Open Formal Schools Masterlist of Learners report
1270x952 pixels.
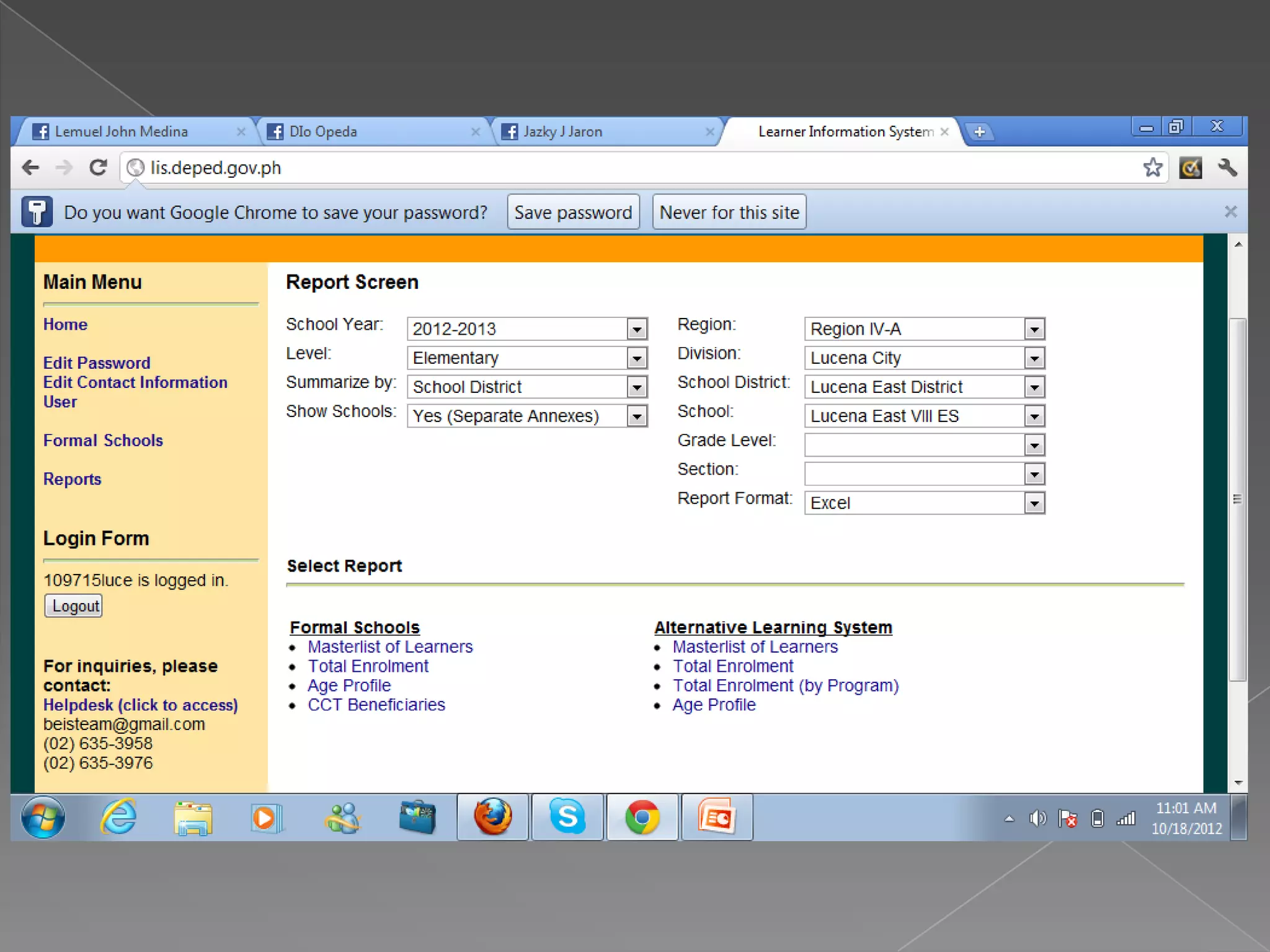click(390, 646)
